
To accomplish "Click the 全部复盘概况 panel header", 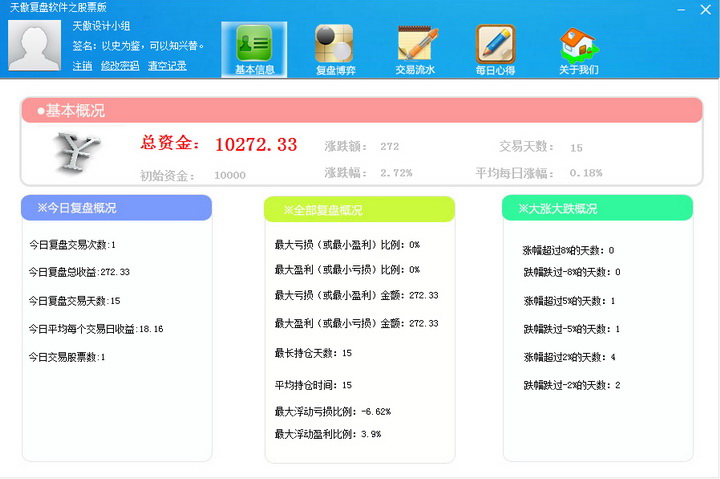I will coord(359,209).
